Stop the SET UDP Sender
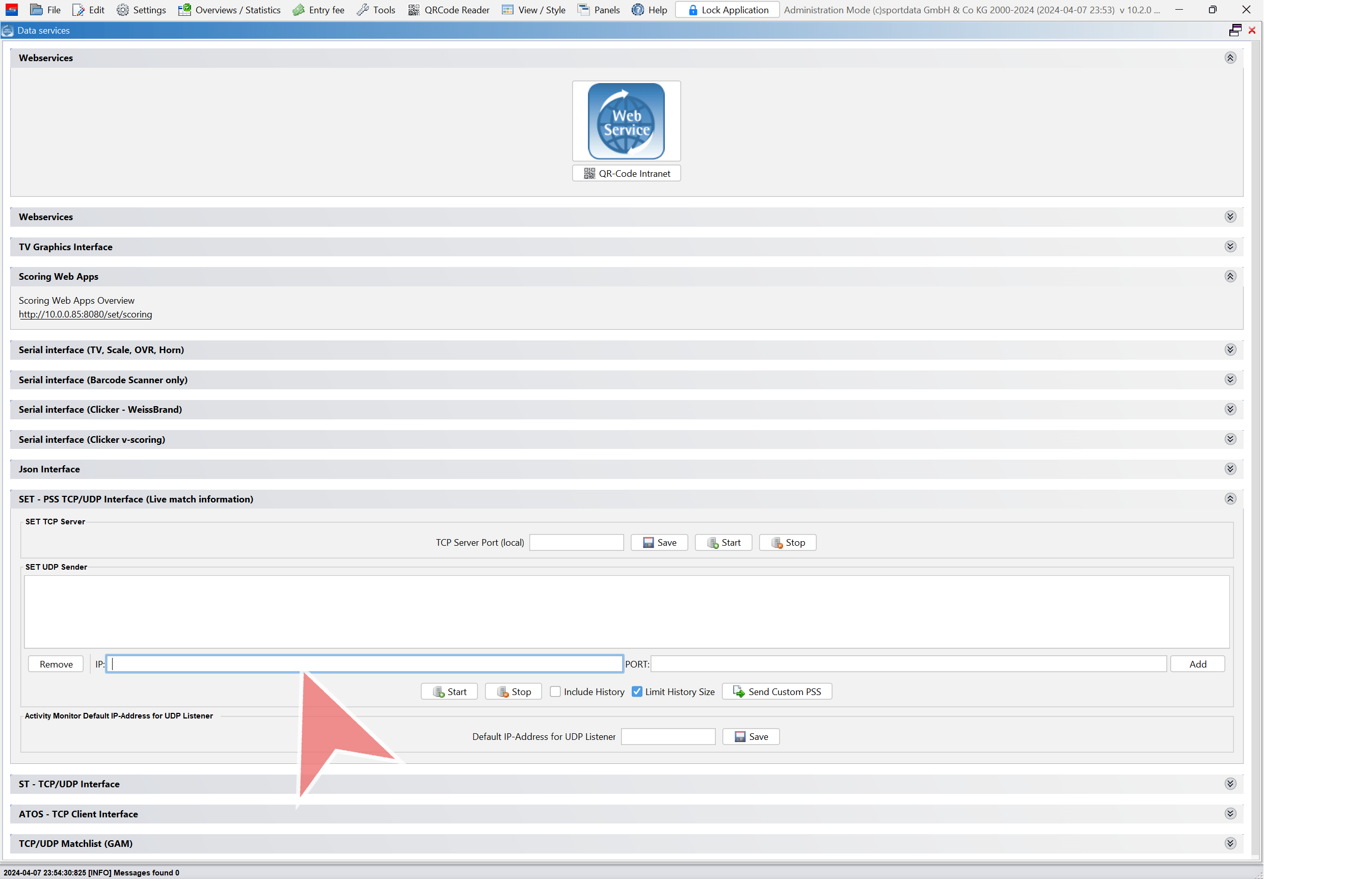1372x879 pixels. (x=513, y=691)
